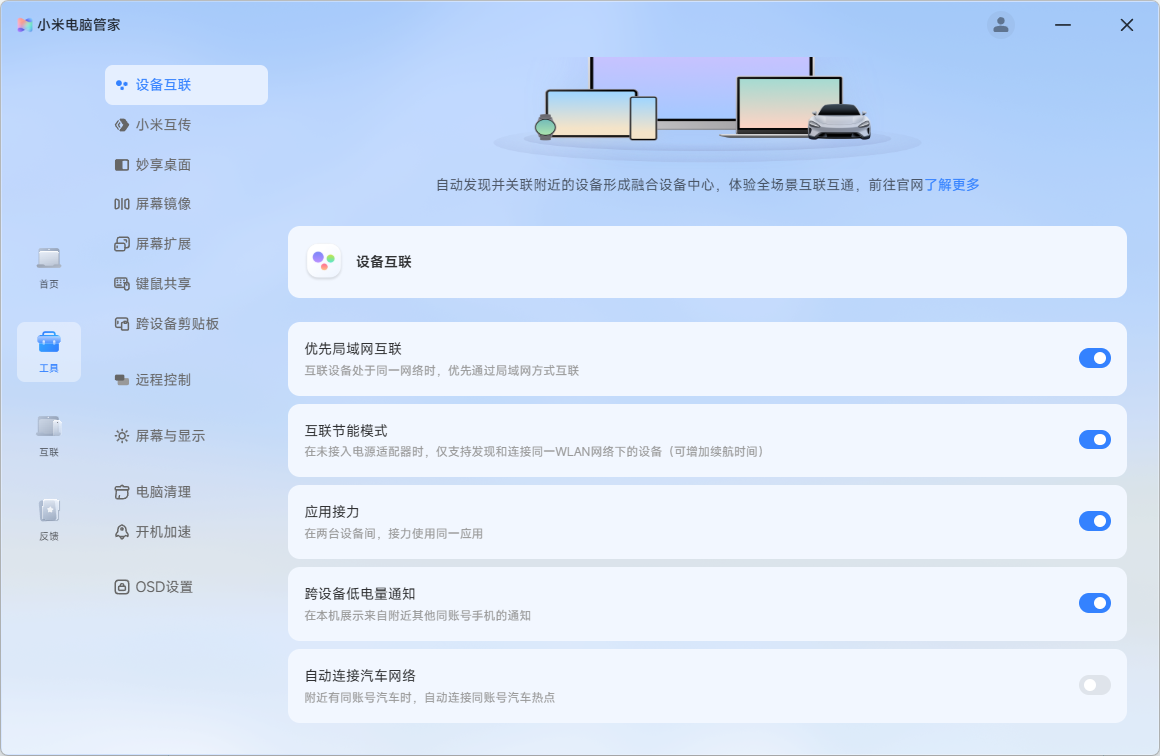1160x756 pixels.
Task: Click the 应用接力 setting title
Action: click(332, 512)
